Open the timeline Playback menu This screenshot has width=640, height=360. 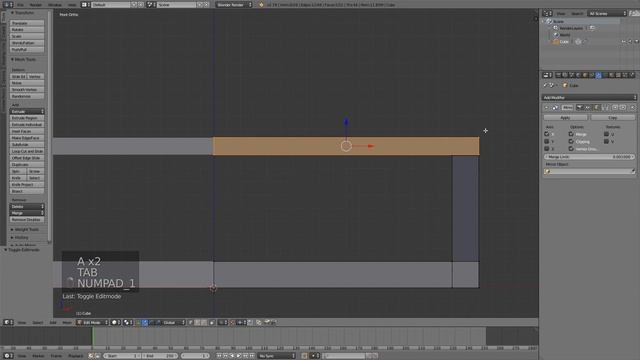click(x=76, y=356)
